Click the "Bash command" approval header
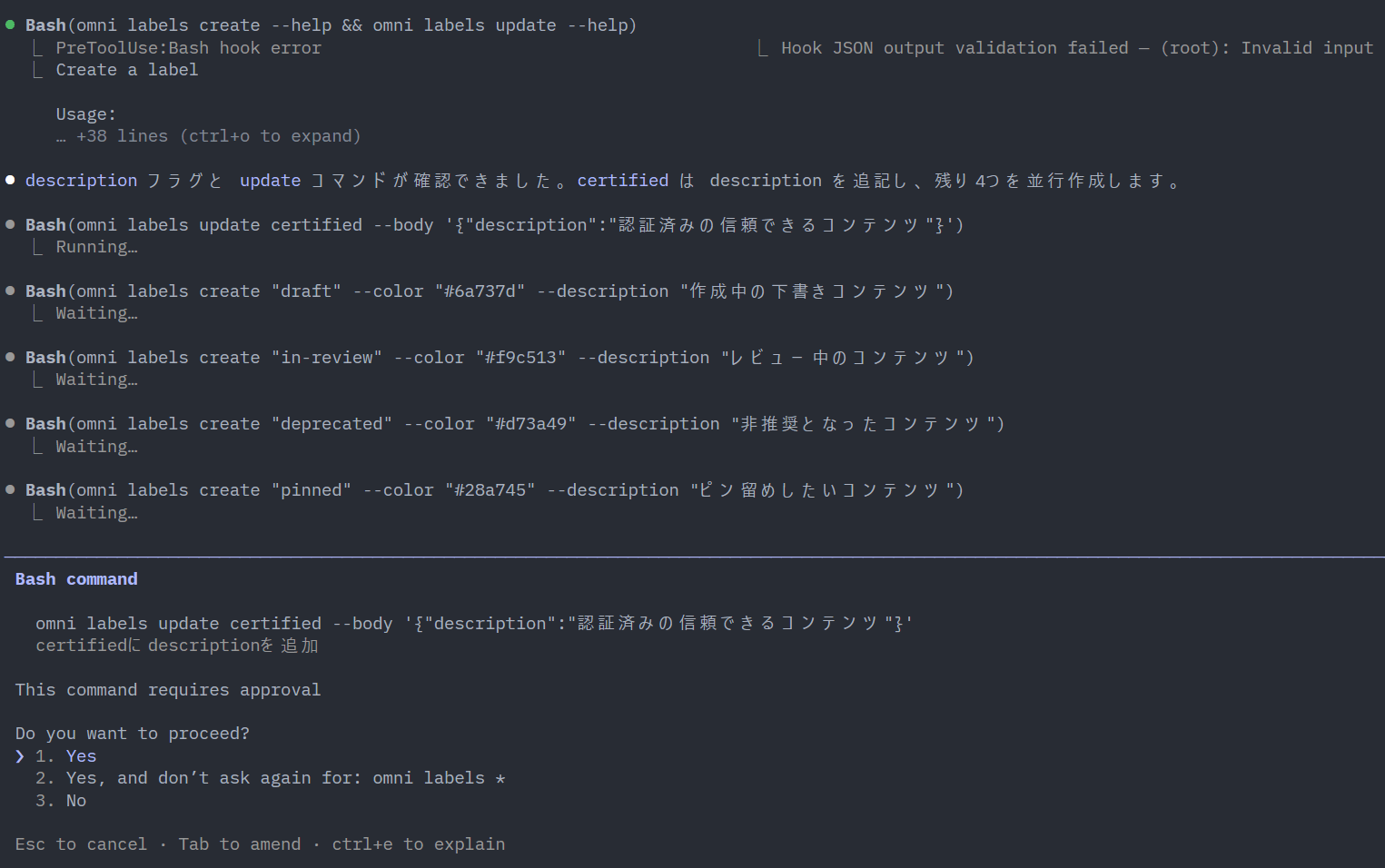Viewport: 1385px width, 868px height. (x=76, y=579)
